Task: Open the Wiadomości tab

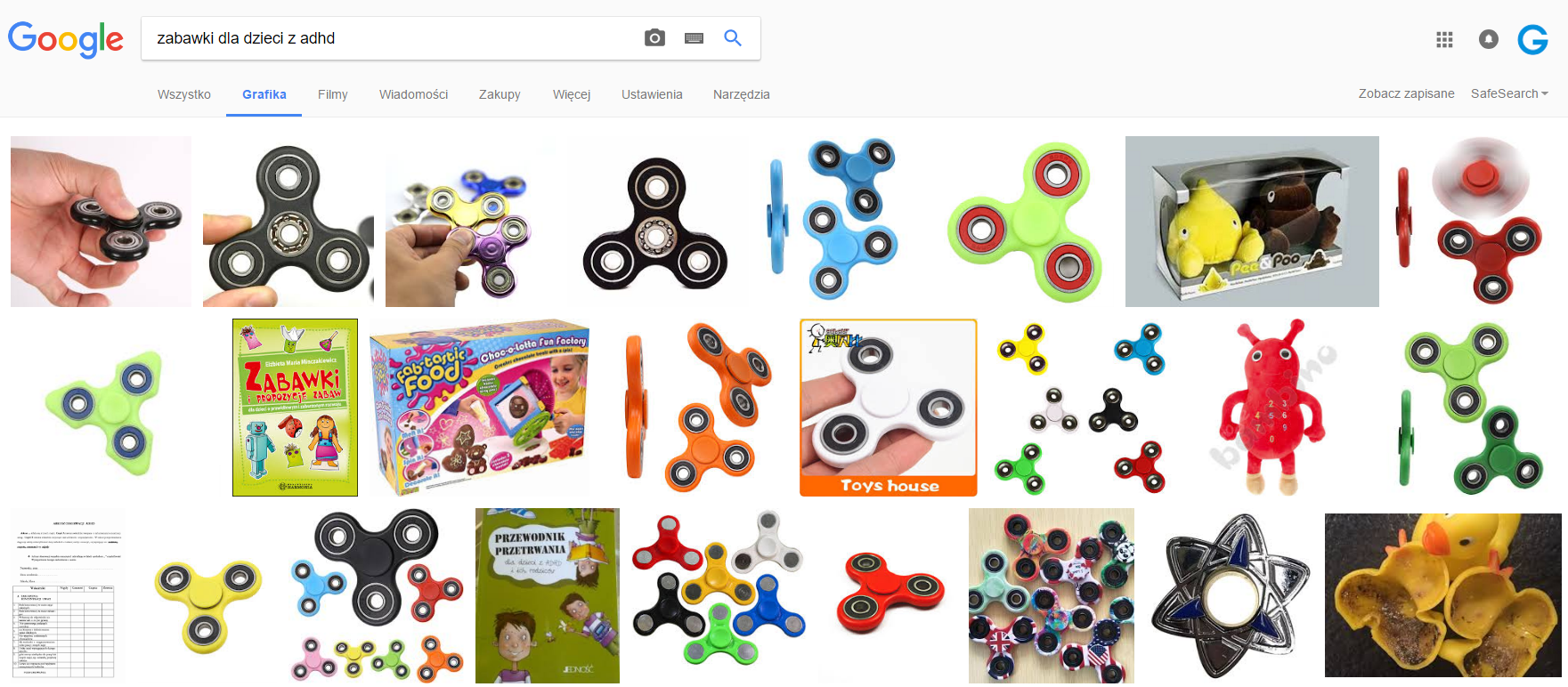Action: tap(413, 94)
